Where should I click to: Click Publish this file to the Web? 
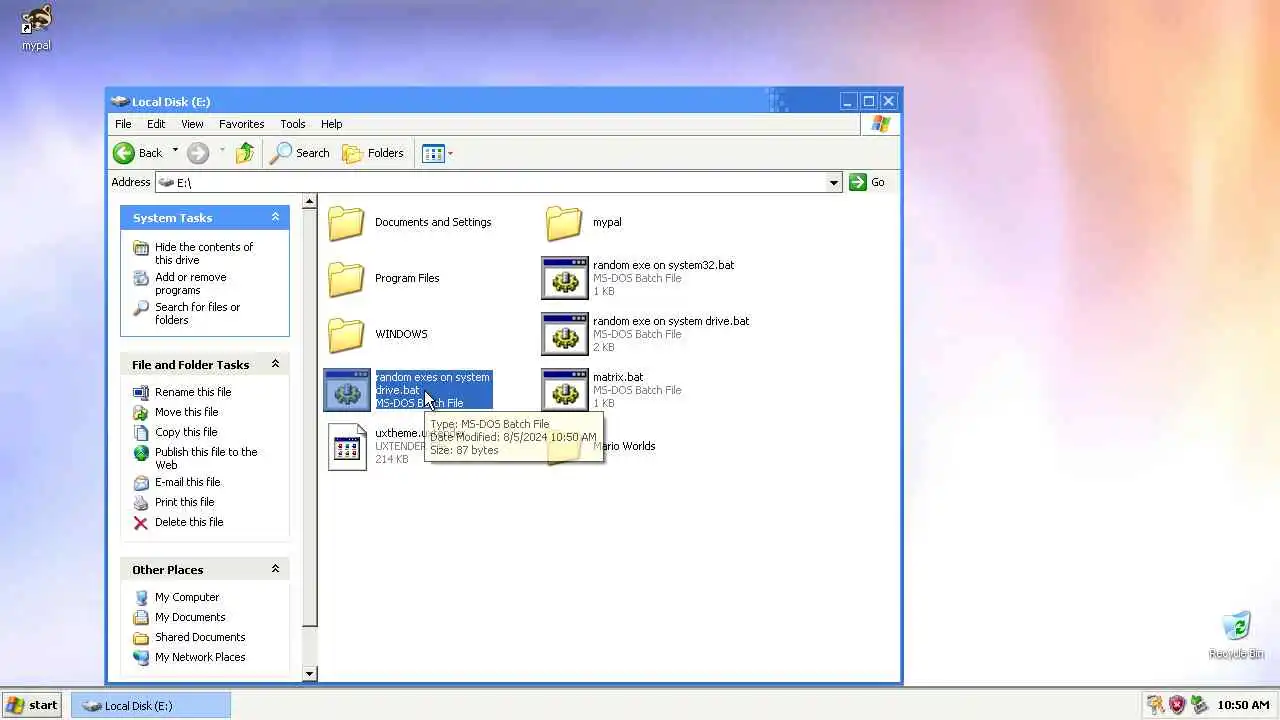[x=206, y=458]
